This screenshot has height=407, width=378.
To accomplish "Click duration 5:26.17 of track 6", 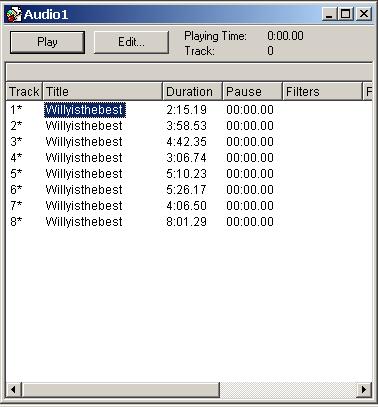I will [x=186, y=190].
